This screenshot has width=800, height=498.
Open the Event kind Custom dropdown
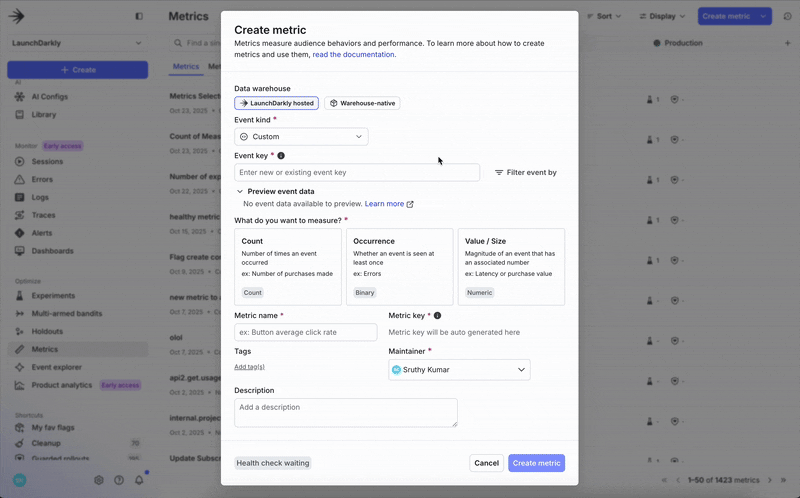[x=301, y=137]
